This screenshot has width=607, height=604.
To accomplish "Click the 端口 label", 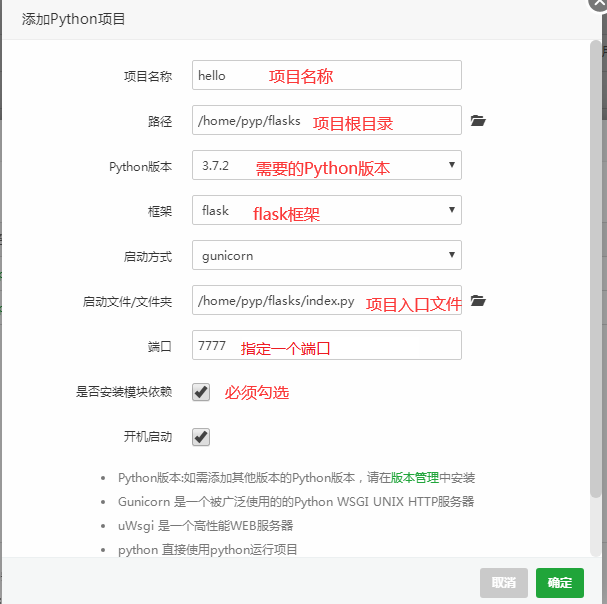I will [x=160, y=347].
